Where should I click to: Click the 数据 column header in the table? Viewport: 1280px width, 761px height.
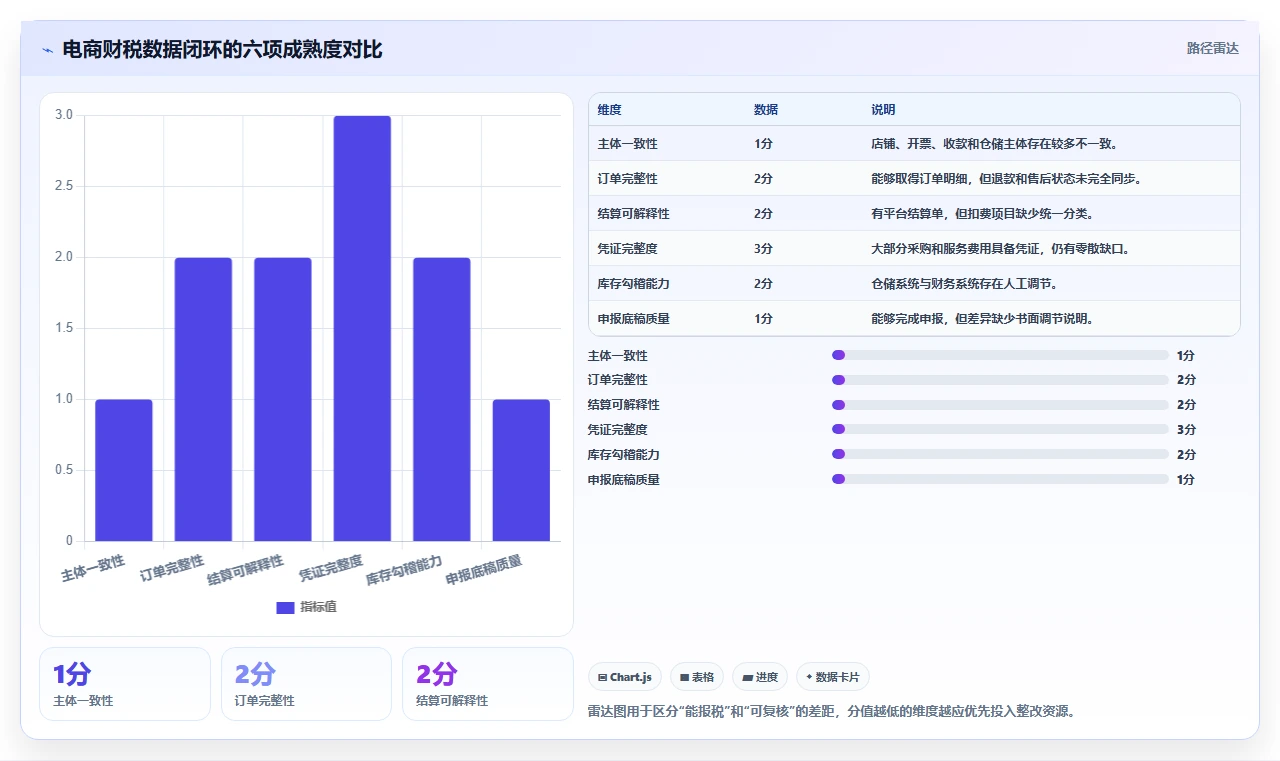[x=766, y=110]
